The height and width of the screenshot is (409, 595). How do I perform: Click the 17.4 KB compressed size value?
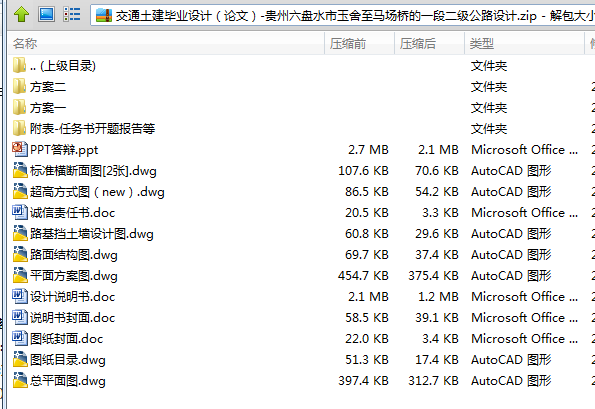point(436,359)
